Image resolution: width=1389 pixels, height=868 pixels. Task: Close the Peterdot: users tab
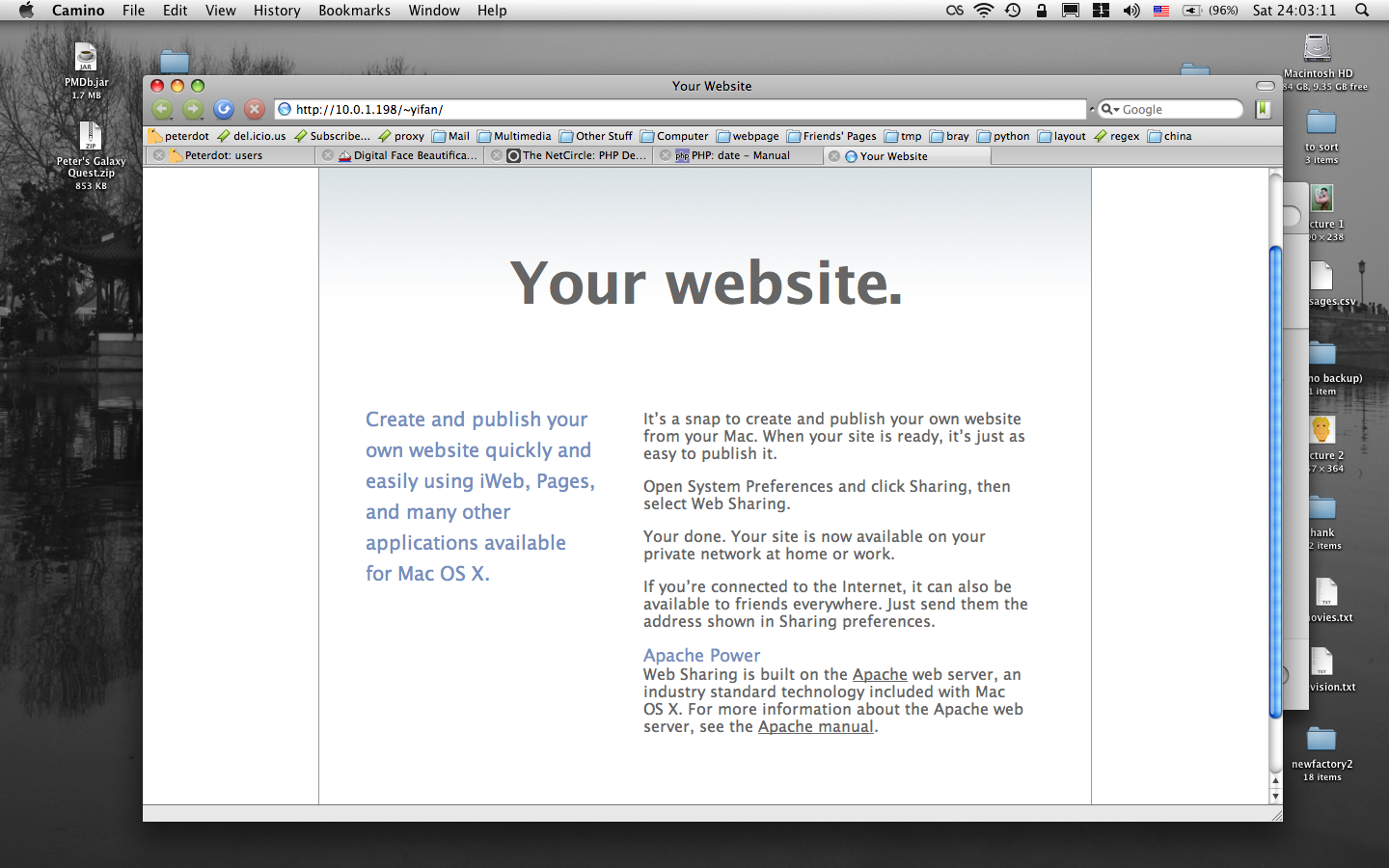pyautogui.click(x=159, y=155)
